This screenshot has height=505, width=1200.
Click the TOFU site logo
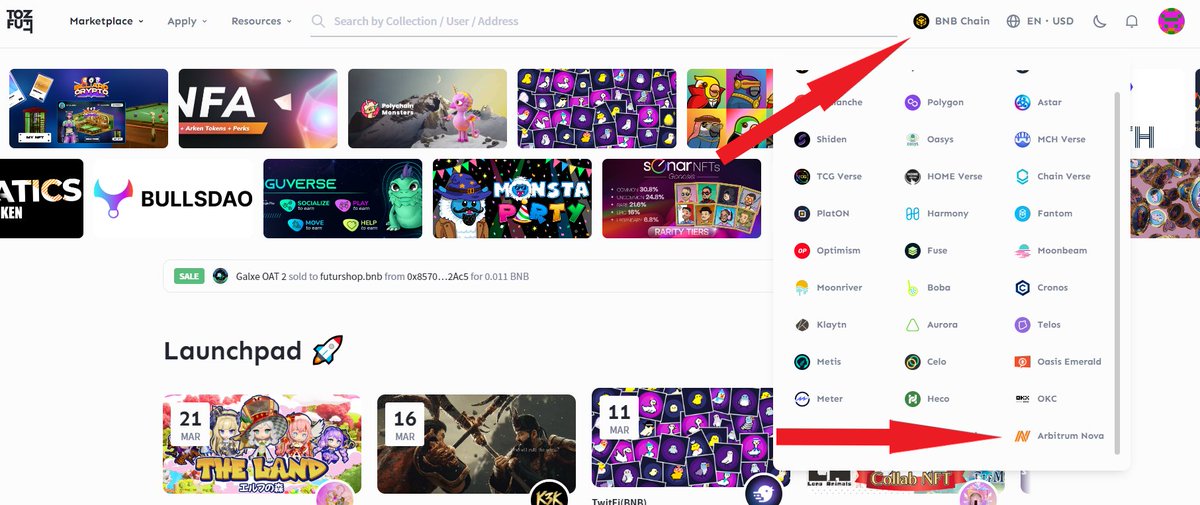[x=19, y=21]
